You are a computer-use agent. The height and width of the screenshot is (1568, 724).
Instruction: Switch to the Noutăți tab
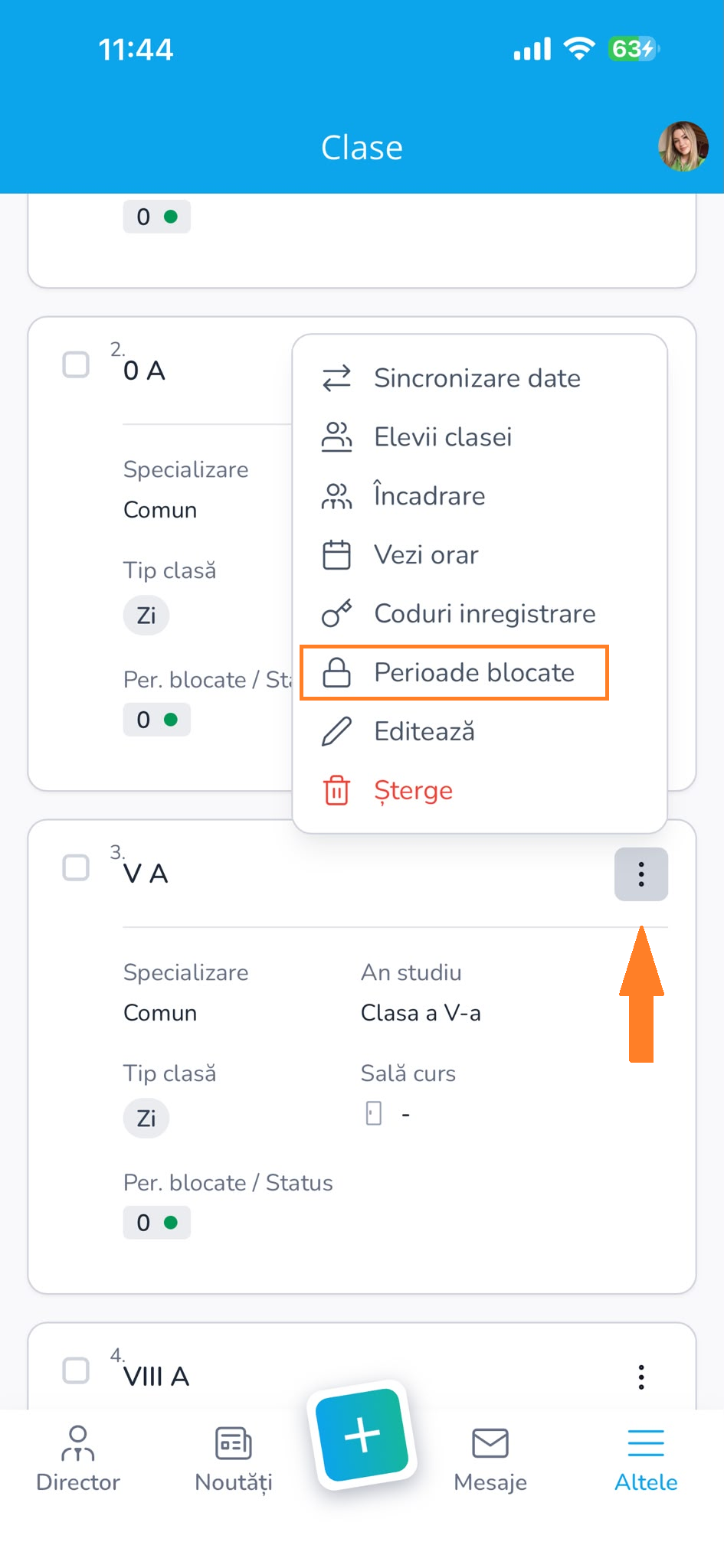234,1459
